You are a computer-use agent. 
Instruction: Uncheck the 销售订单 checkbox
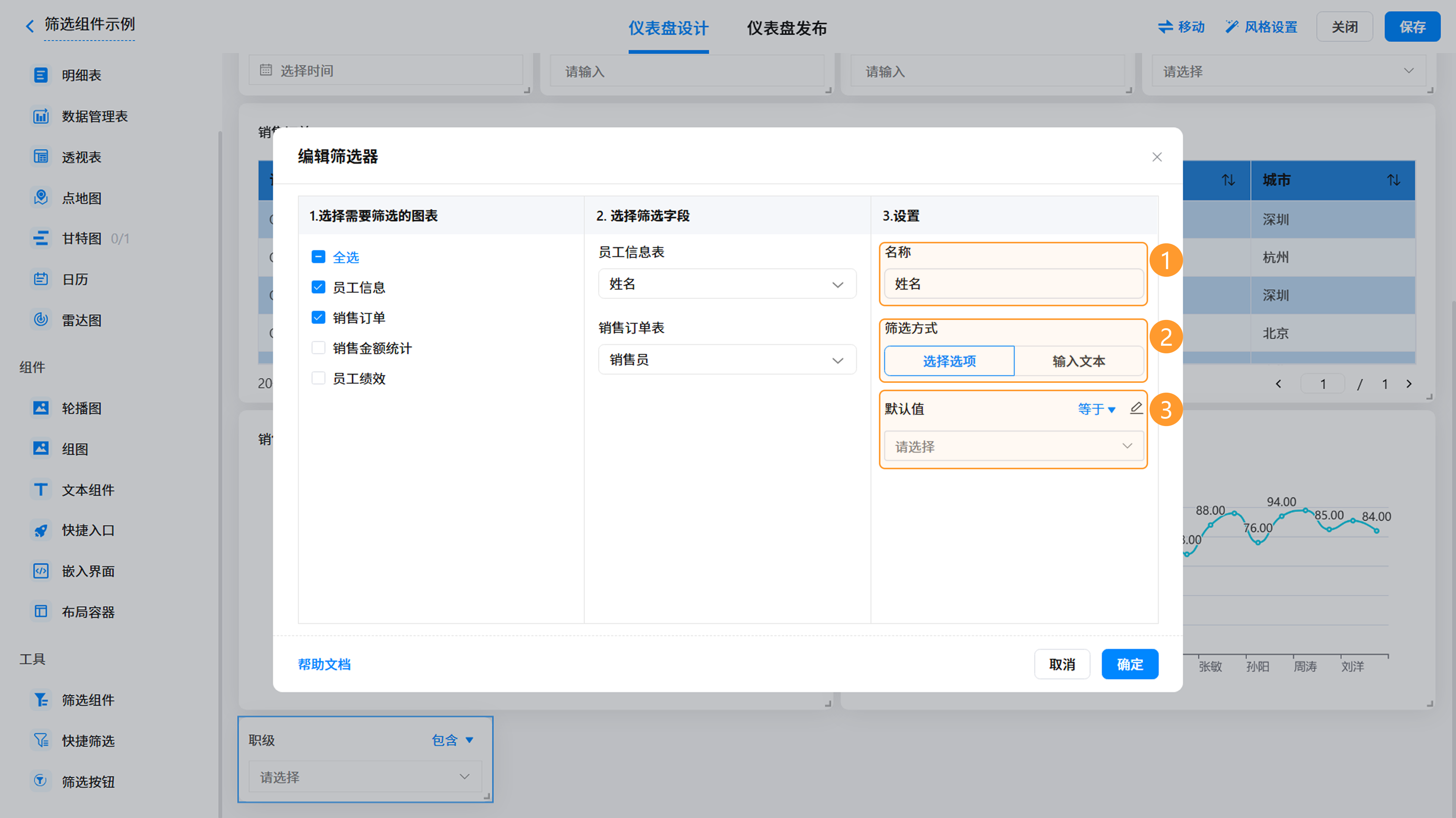pyautogui.click(x=318, y=318)
